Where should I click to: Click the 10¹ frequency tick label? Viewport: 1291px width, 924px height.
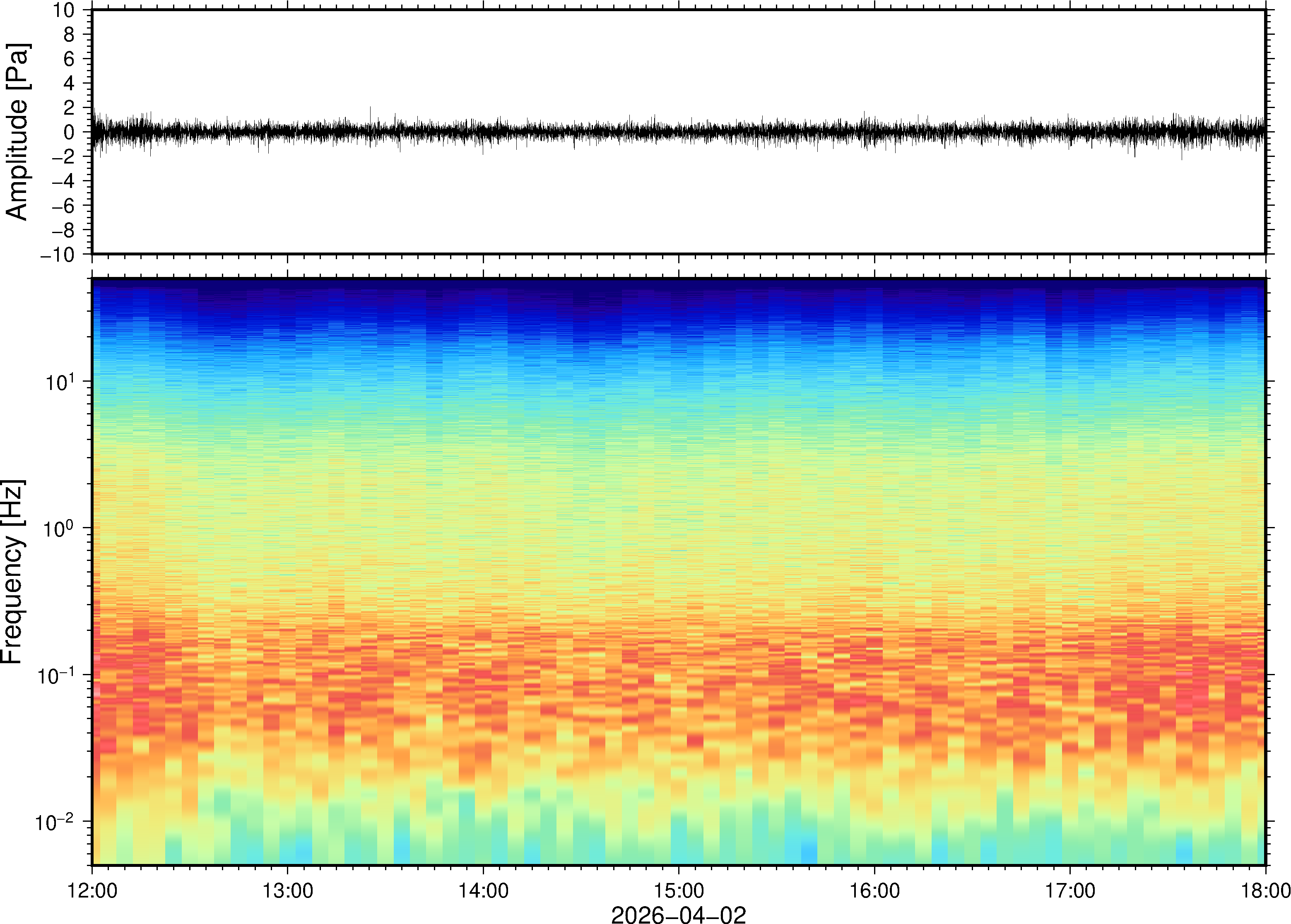60,382
